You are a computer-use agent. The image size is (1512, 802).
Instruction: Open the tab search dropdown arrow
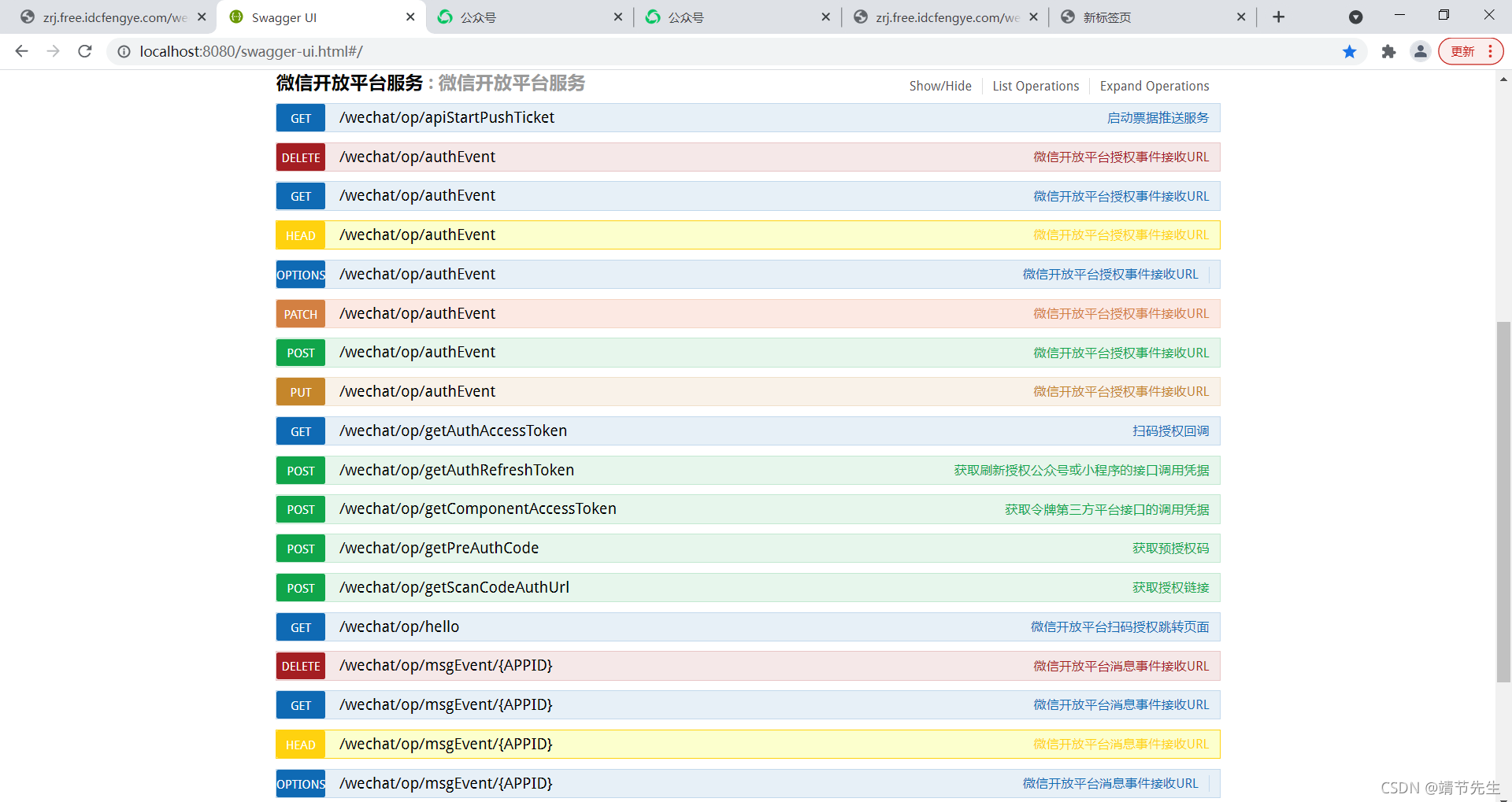(x=1356, y=17)
